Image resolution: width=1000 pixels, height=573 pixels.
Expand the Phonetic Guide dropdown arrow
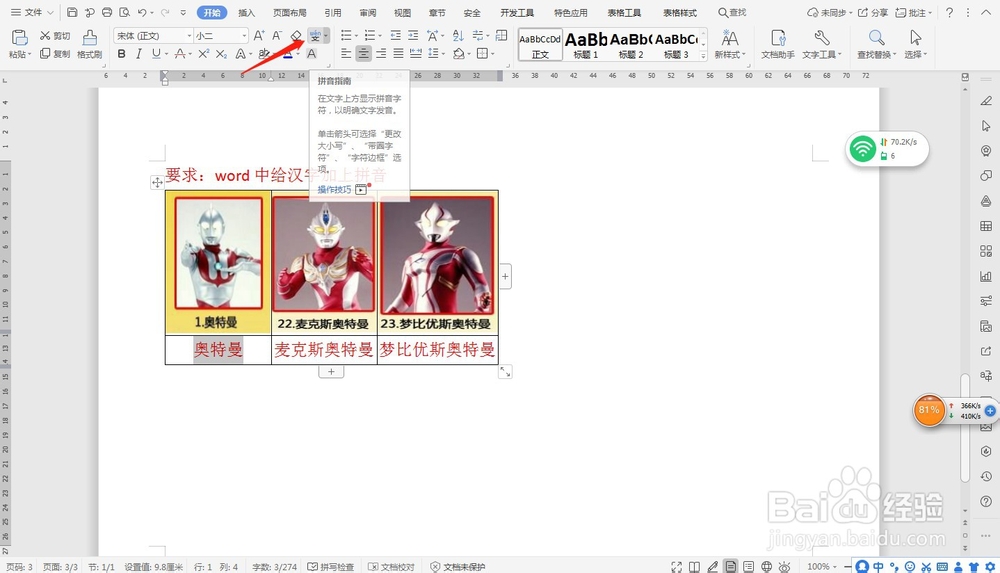(x=326, y=36)
